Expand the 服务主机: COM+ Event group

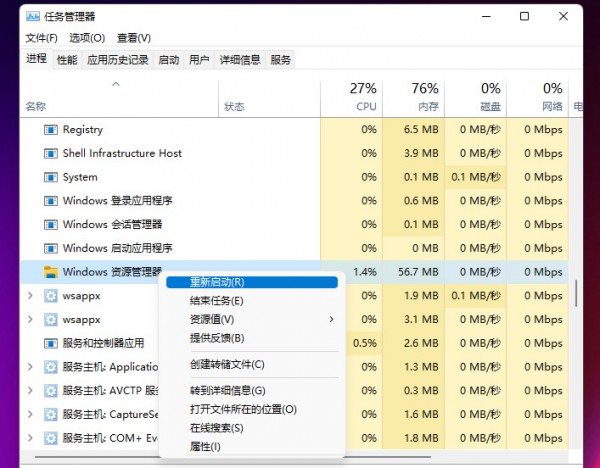(30, 438)
